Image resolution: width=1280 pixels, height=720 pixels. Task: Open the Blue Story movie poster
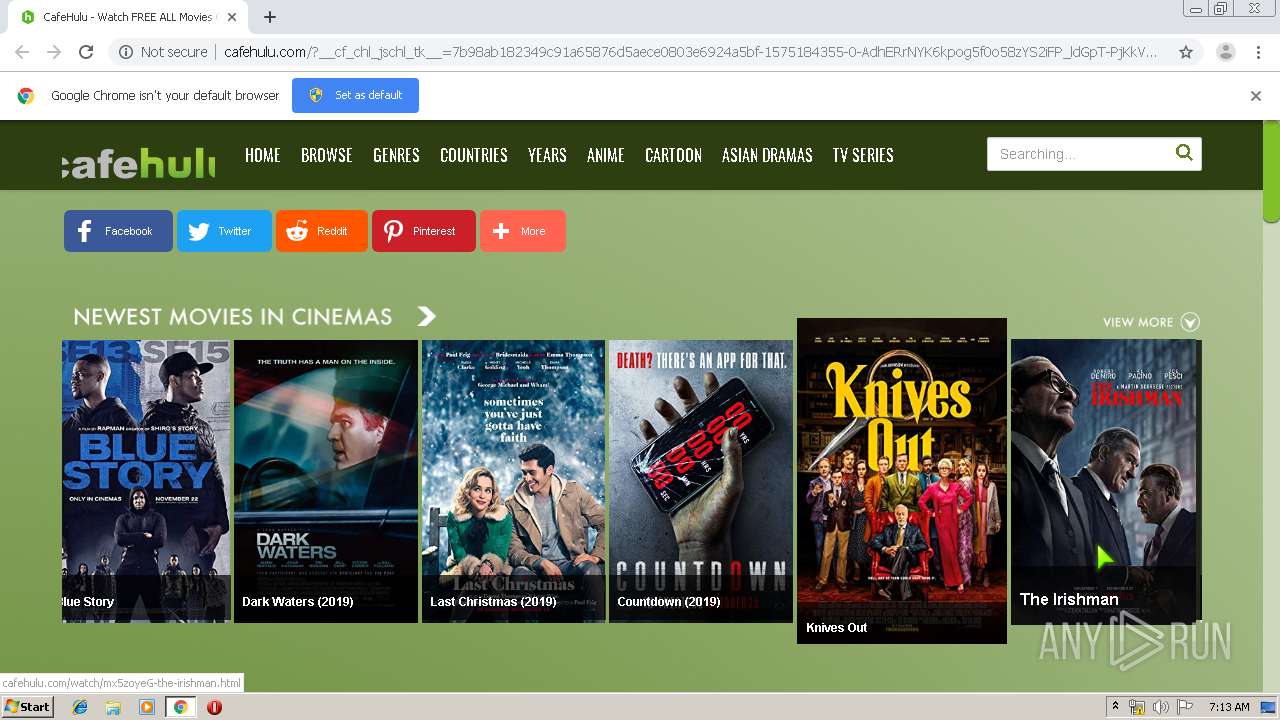coord(146,481)
